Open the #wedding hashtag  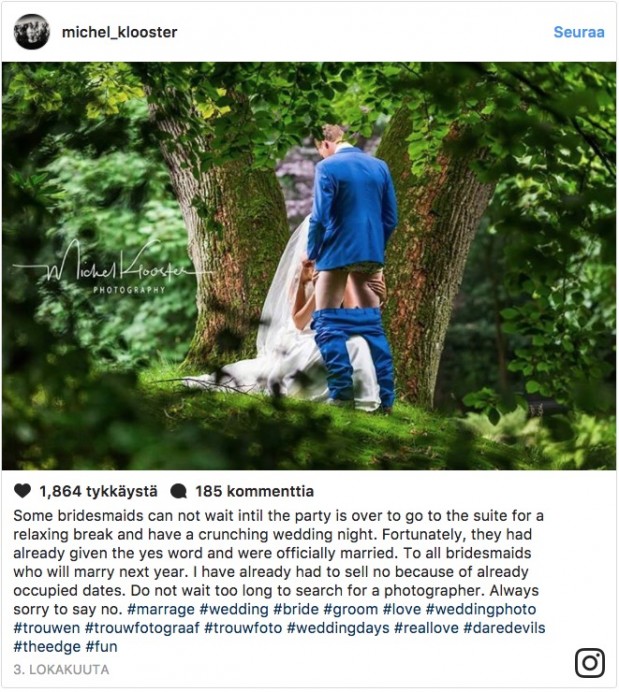tap(234, 609)
